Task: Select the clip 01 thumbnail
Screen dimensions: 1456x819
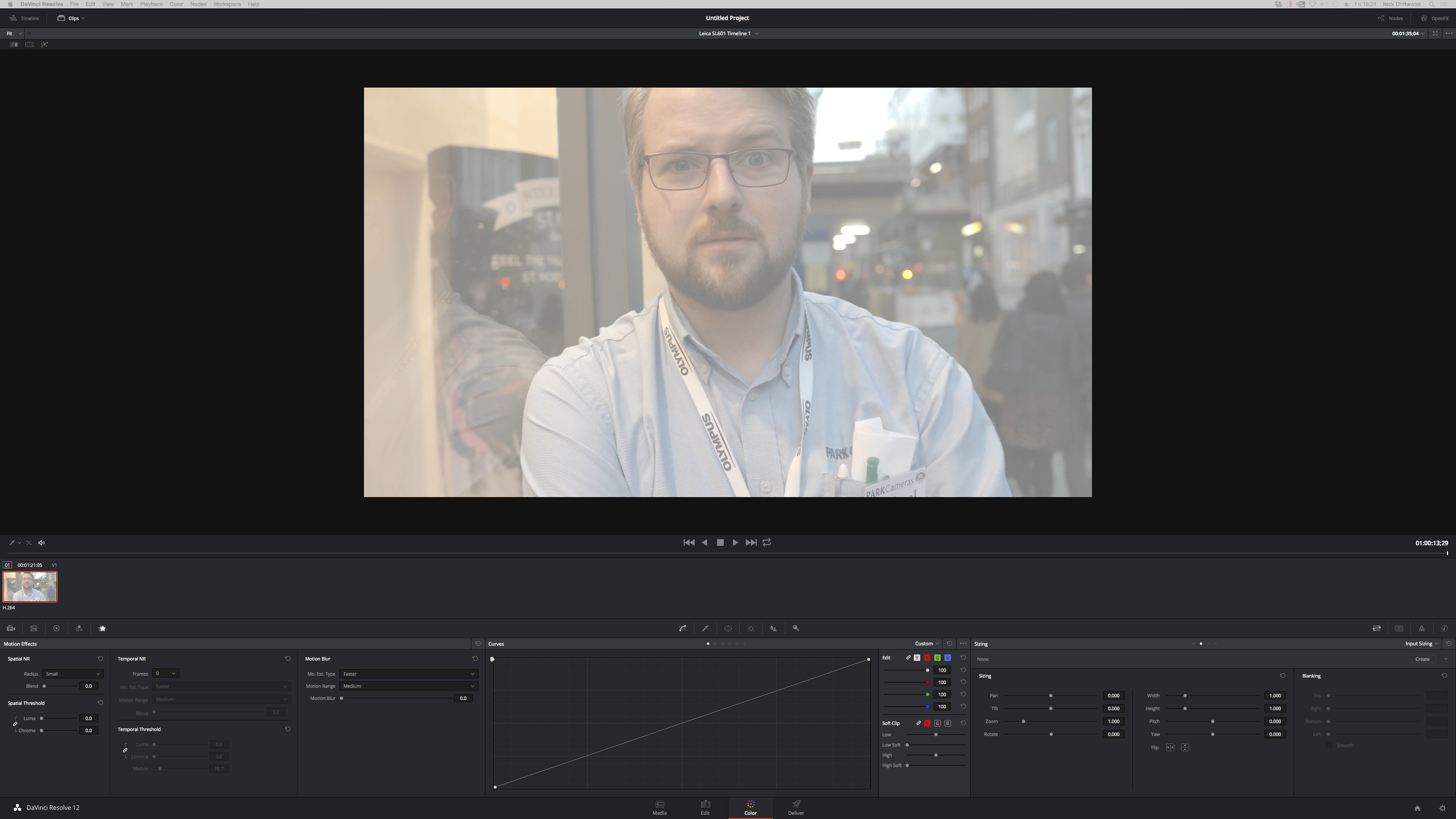Action: pos(30,587)
